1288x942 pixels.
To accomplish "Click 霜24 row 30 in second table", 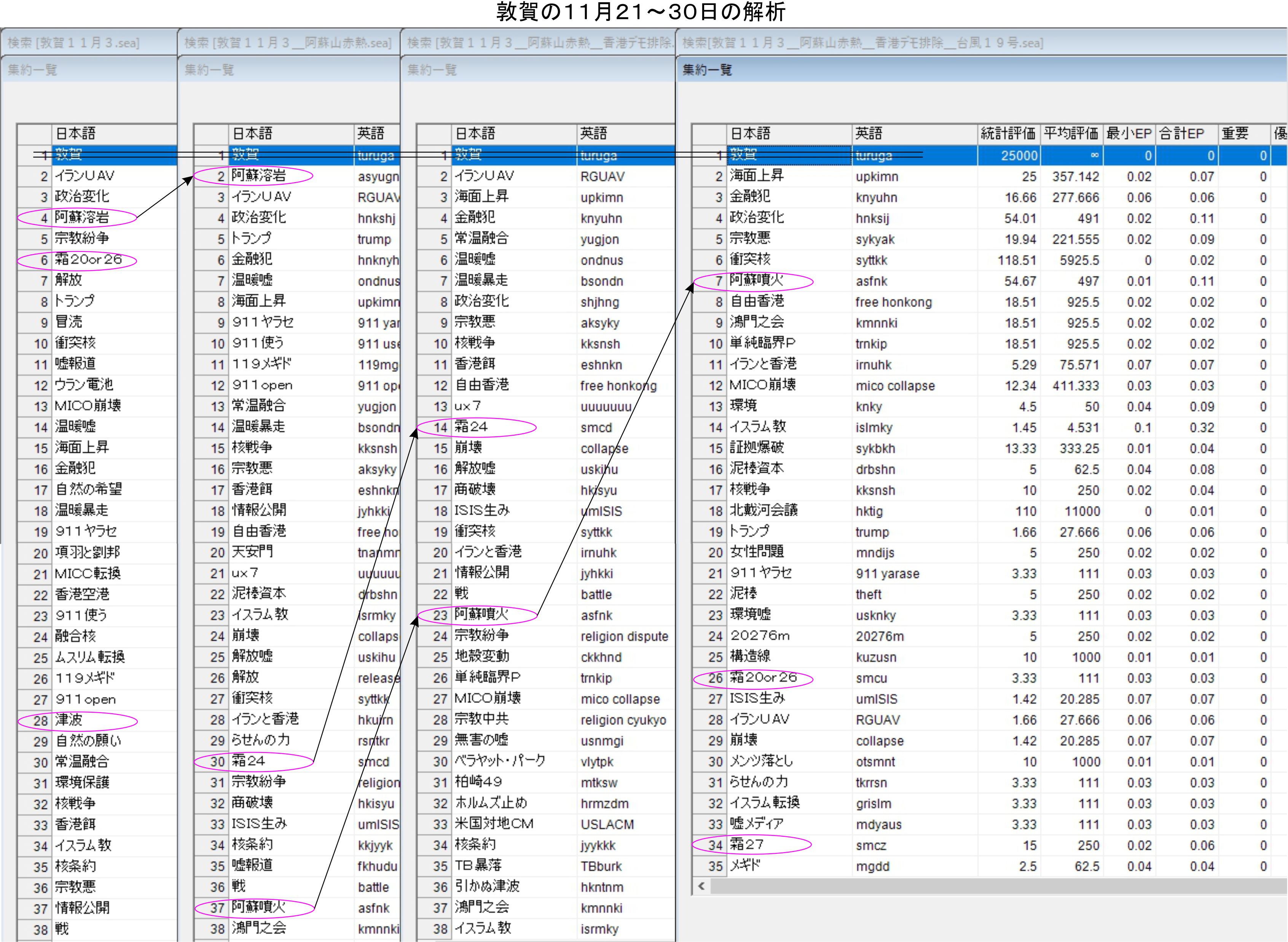I will tap(248, 761).
